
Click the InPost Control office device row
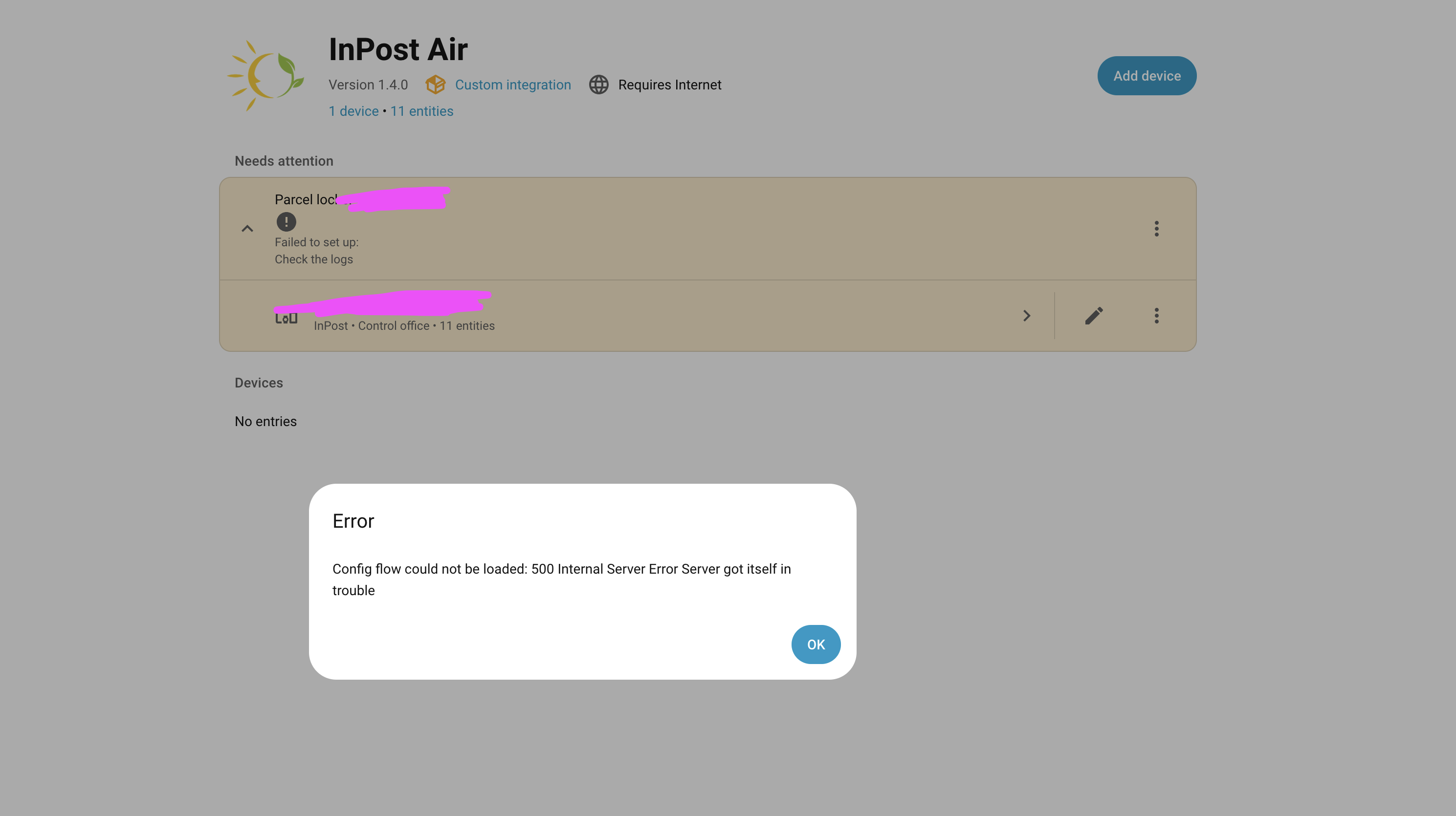point(622,316)
